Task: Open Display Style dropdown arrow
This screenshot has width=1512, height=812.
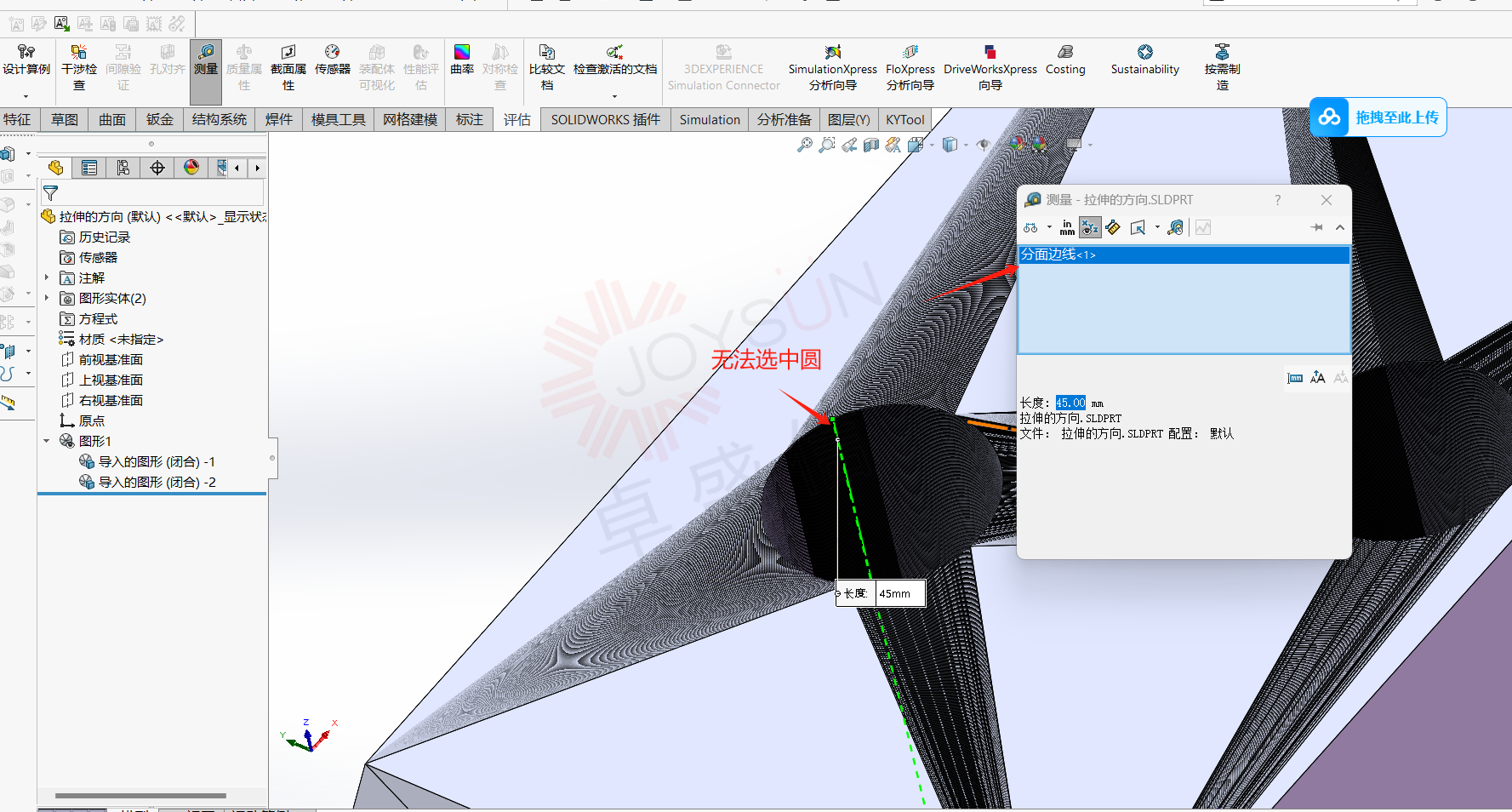Action: click(966, 146)
